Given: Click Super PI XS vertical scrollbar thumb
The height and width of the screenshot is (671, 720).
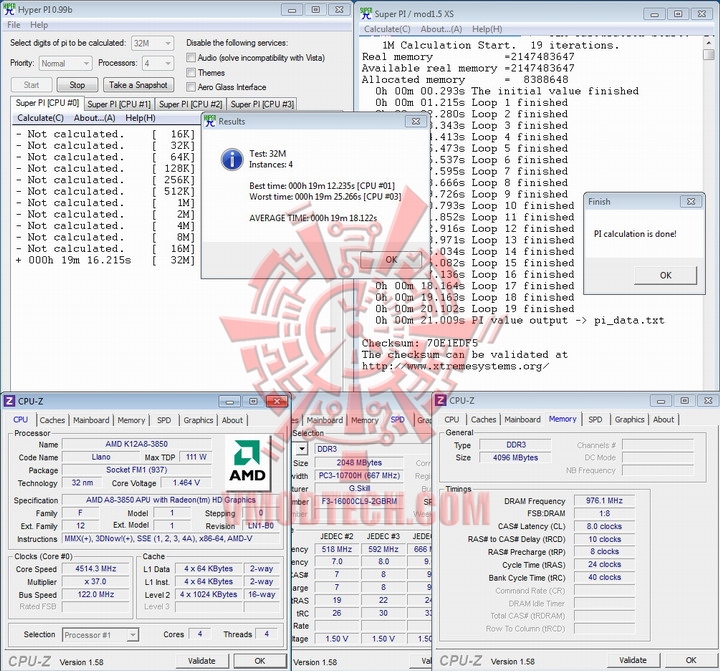Looking at the screenshot, I should 709,54.
